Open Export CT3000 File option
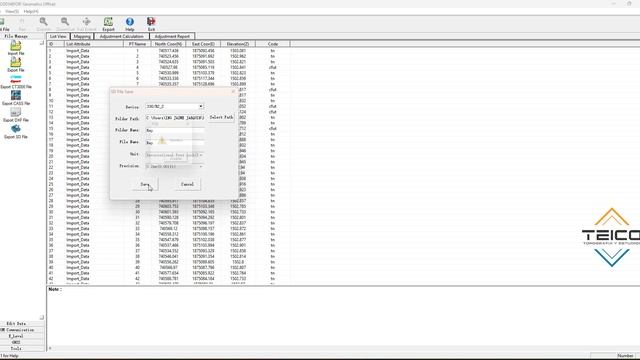 (16, 81)
